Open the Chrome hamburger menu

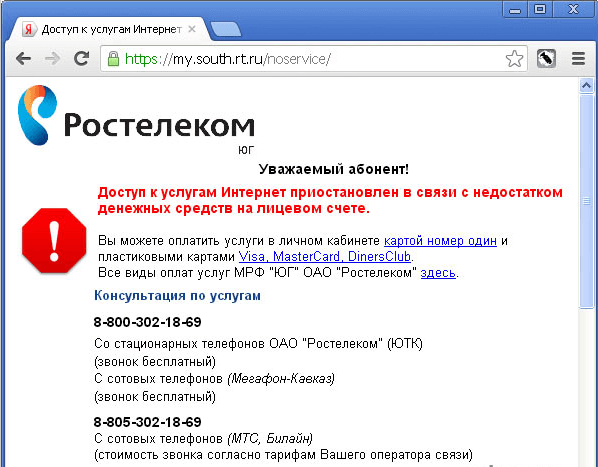click(578, 59)
